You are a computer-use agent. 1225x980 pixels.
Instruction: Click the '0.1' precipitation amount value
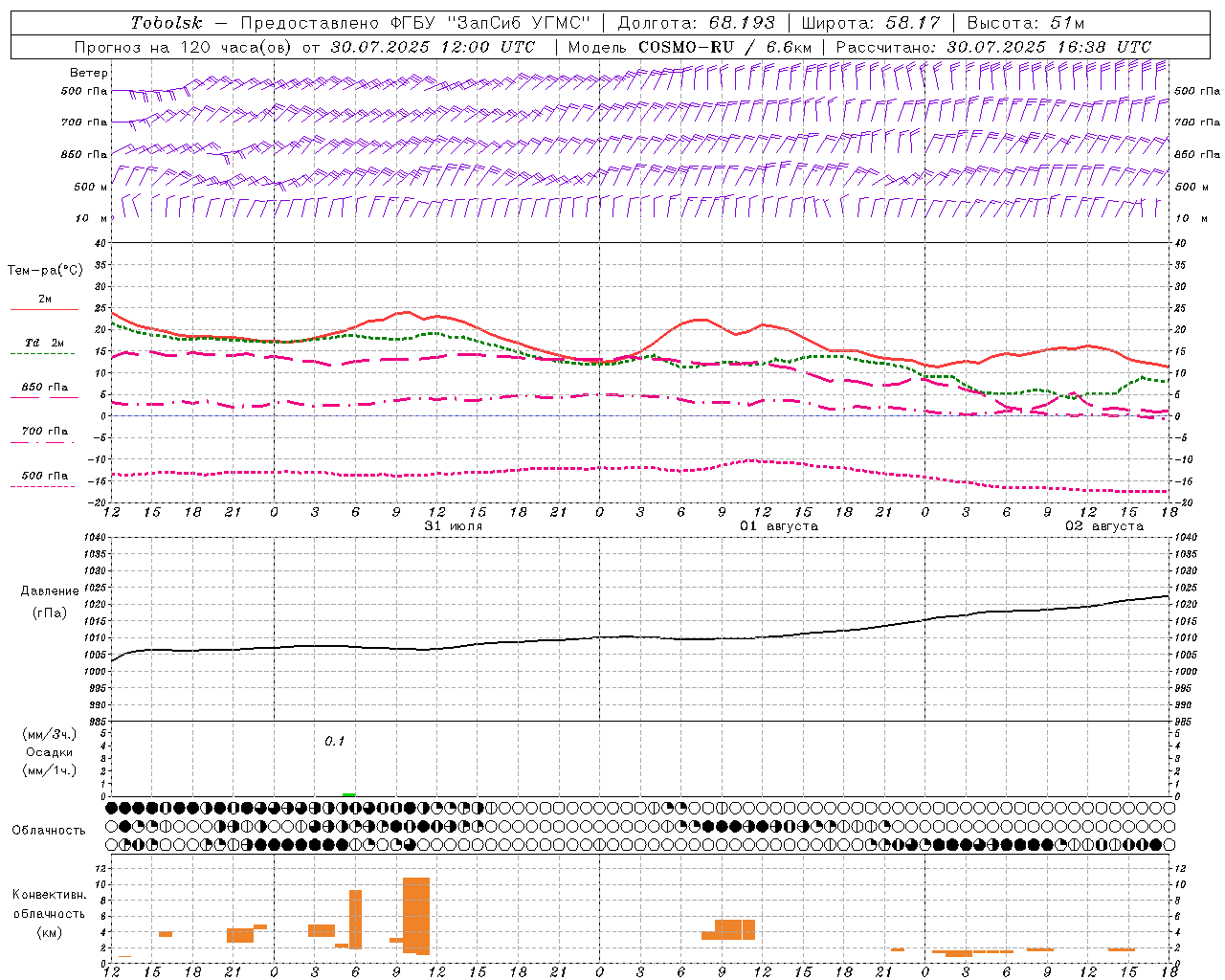coord(334,741)
